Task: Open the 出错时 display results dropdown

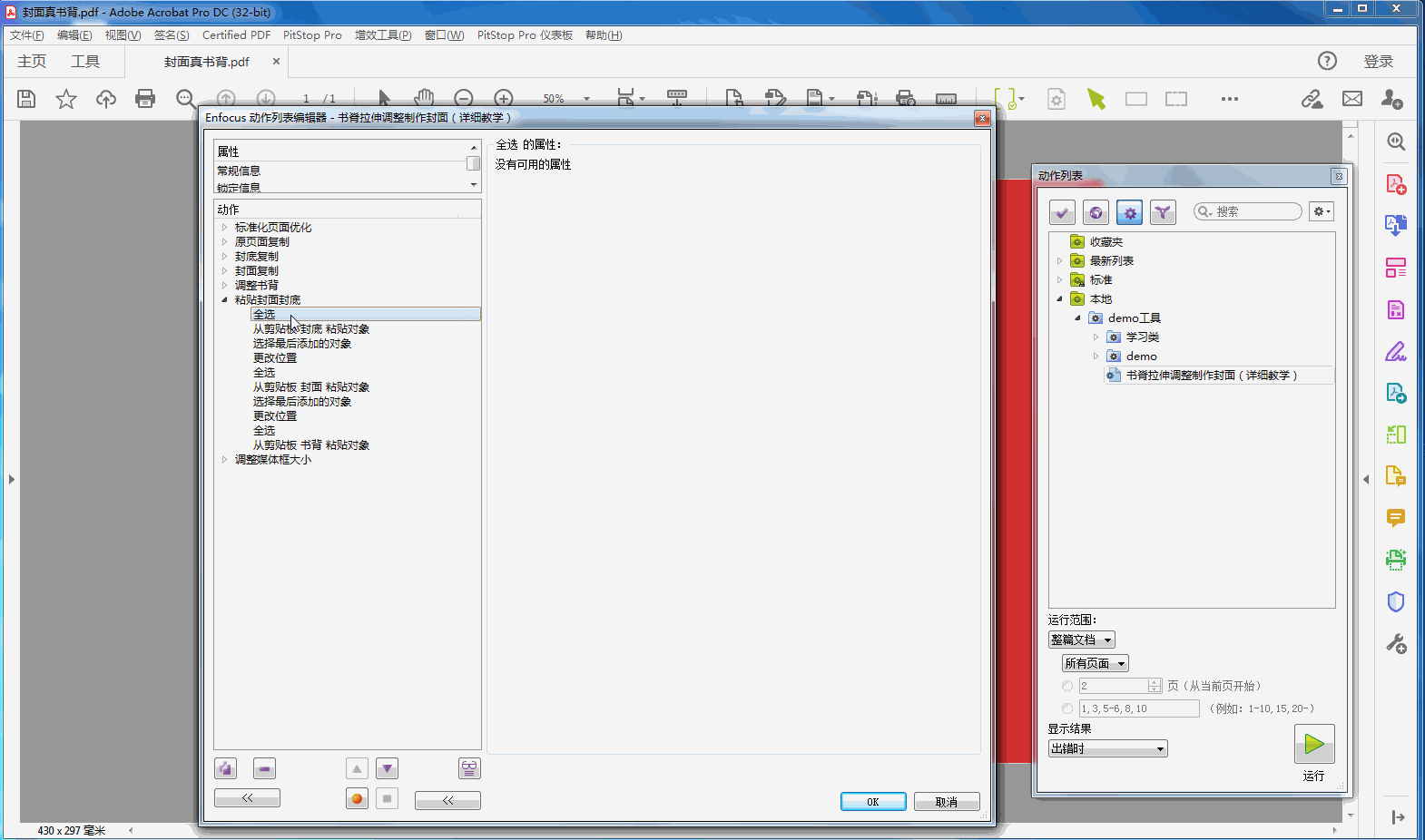Action: (1107, 748)
